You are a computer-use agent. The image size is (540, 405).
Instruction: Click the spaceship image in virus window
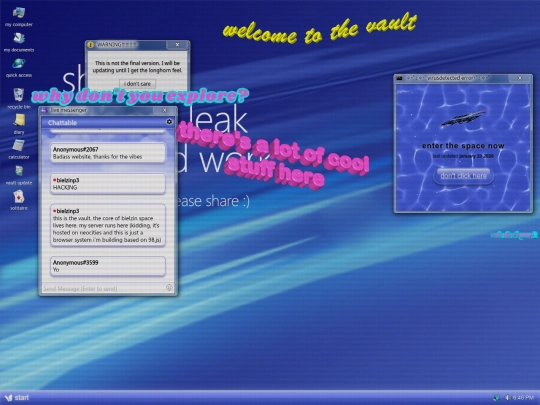463,118
